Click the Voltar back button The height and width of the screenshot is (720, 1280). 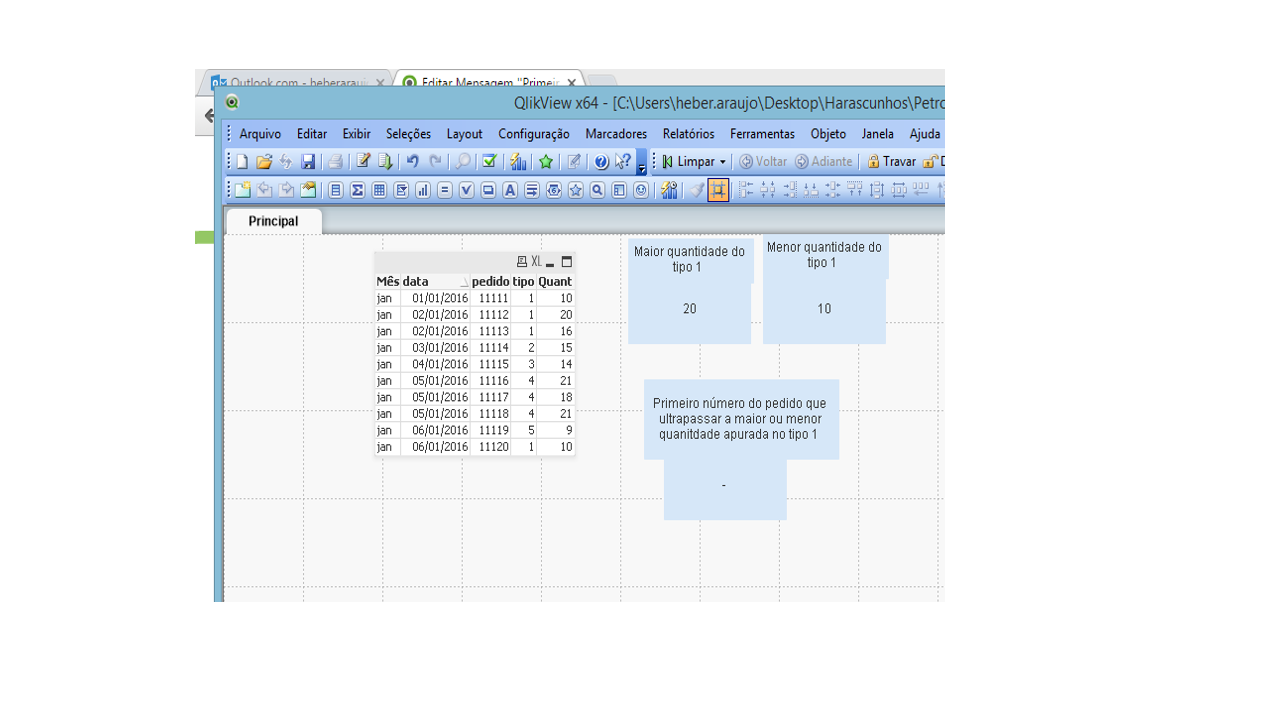763,161
